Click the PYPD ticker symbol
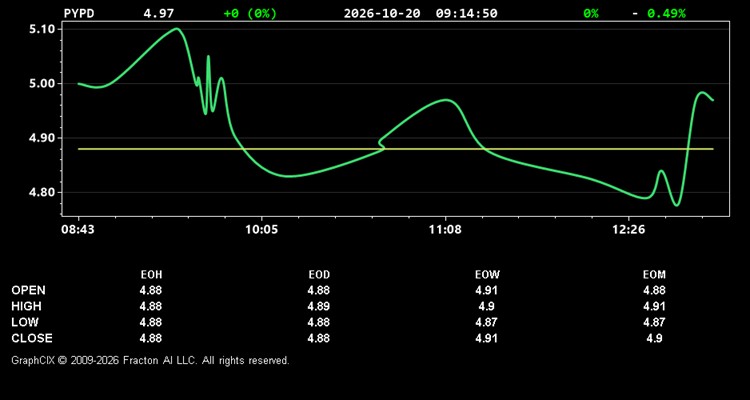 click(79, 13)
